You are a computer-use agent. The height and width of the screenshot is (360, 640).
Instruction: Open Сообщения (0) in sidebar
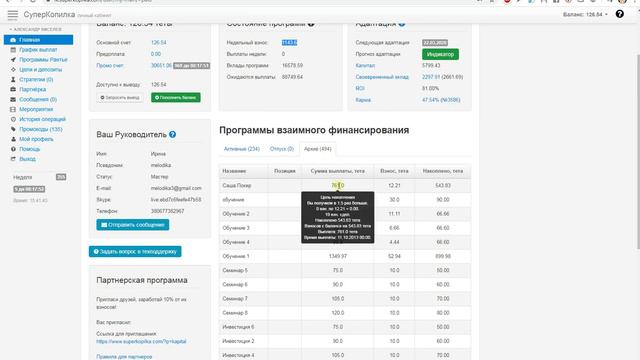click(38, 99)
